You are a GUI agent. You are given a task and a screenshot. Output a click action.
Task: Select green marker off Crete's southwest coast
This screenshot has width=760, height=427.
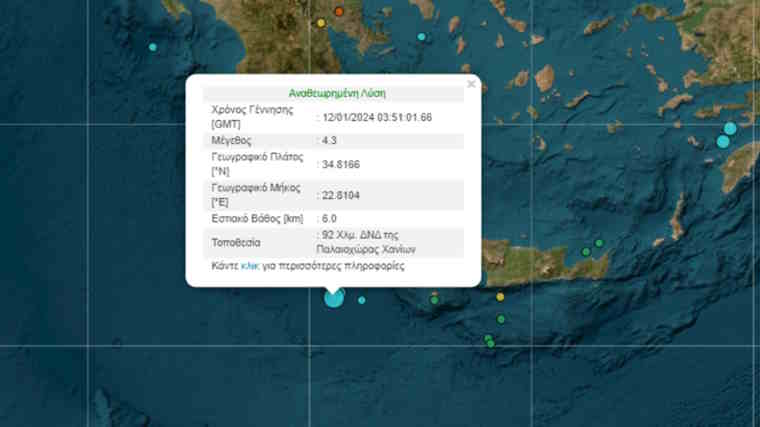[435, 300]
